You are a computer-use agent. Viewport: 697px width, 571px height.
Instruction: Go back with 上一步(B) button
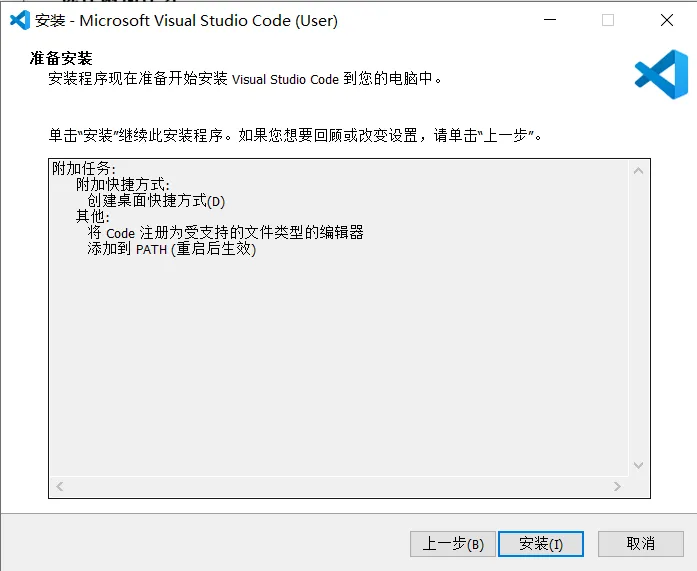pyautogui.click(x=453, y=544)
